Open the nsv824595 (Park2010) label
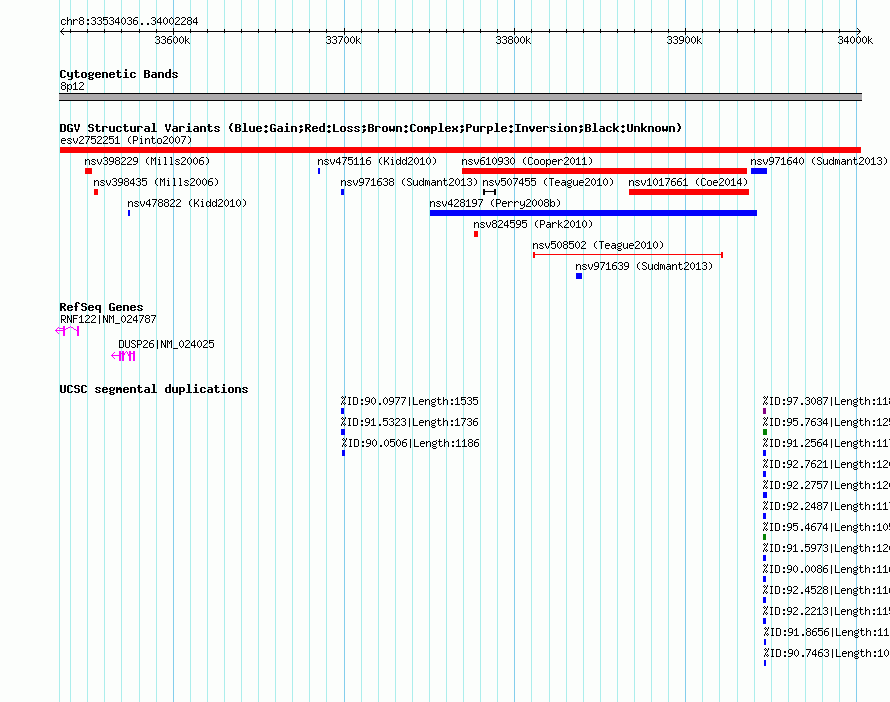The height and width of the screenshot is (702, 890). pyautogui.click(x=533, y=224)
